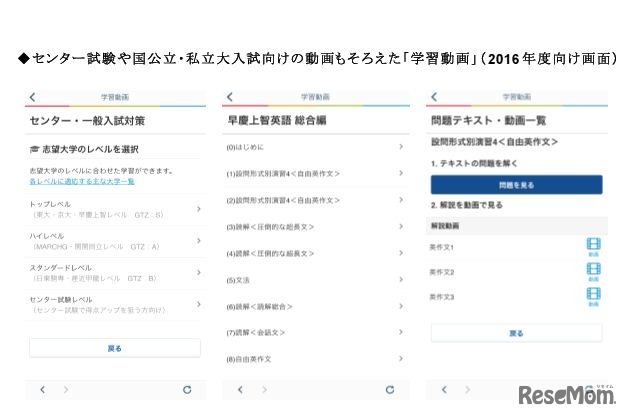This screenshot has height=418, width=629.
Task: Open the chevron on row (3)読解<圧倒的な超長文>
Action: (x=401, y=227)
